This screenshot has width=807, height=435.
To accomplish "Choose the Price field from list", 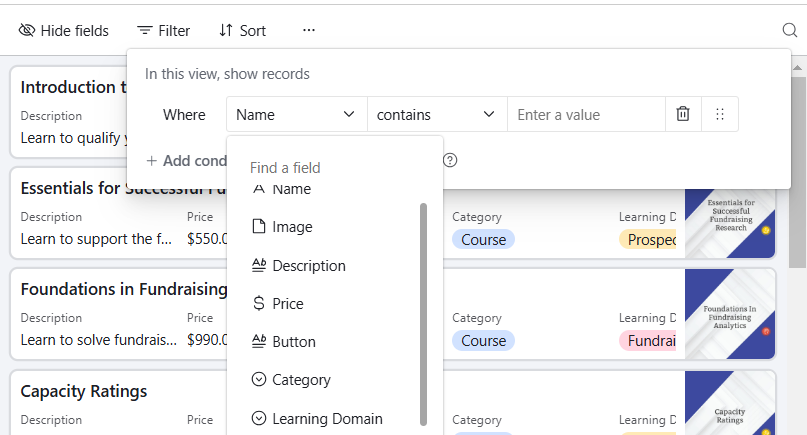I will (287, 304).
